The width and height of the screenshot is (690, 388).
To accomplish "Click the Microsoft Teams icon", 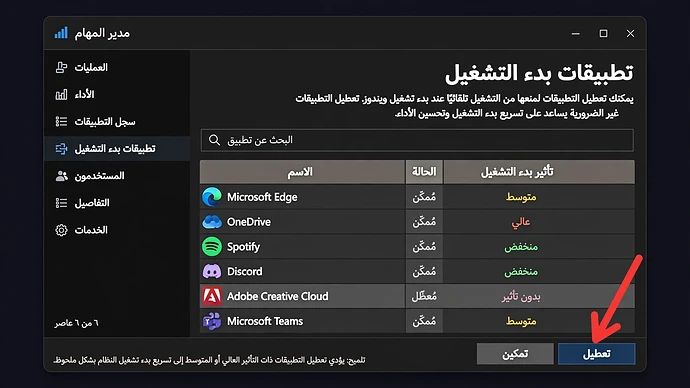I will coord(212,321).
